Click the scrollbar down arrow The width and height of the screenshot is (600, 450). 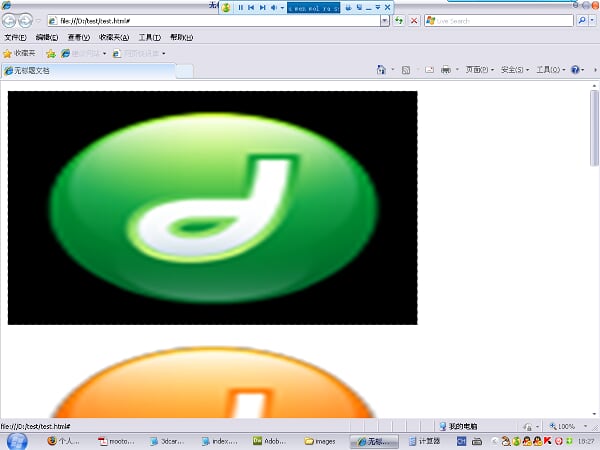pyautogui.click(x=594, y=414)
